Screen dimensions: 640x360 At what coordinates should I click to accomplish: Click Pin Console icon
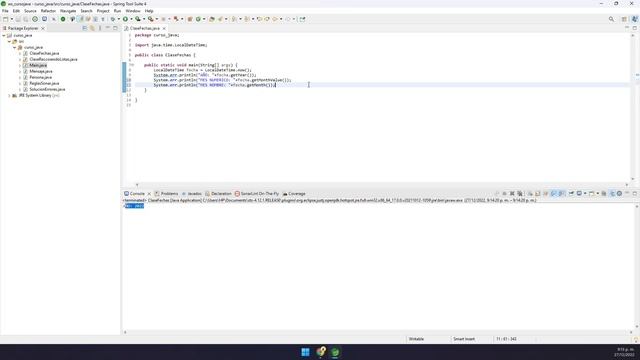click(571, 193)
